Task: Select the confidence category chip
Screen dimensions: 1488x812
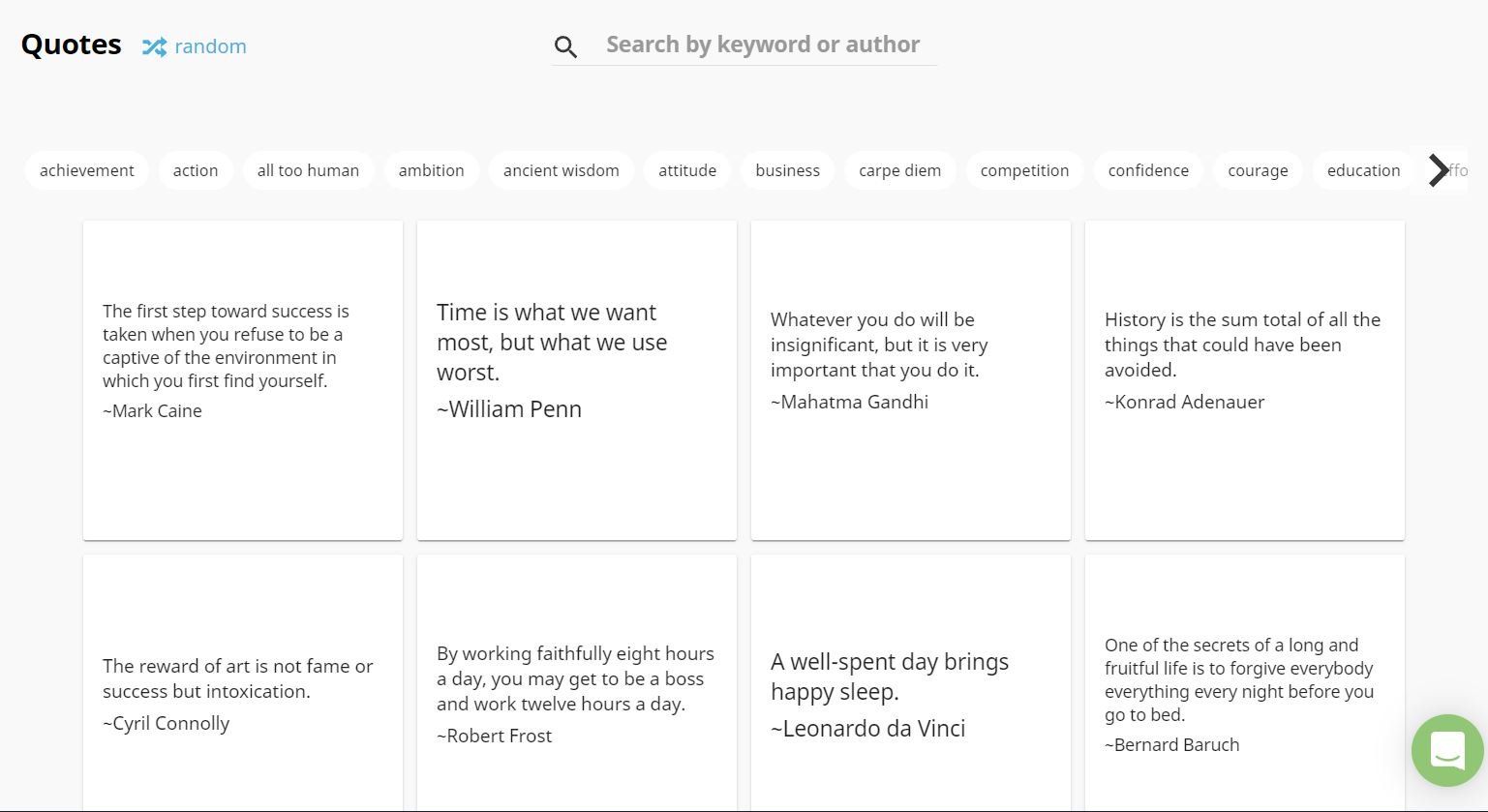Action: coord(1148,170)
